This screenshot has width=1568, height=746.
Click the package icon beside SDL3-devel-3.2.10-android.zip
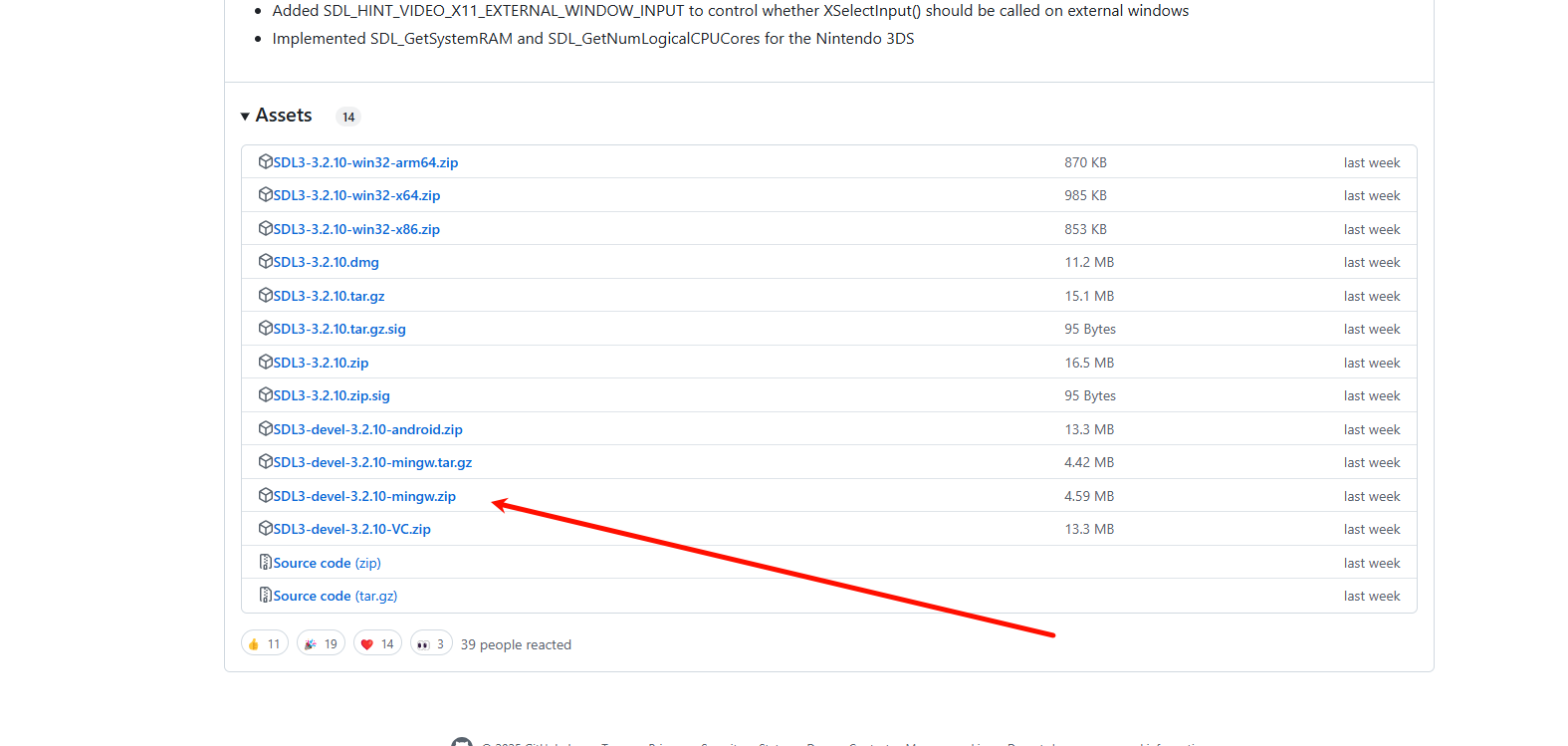click(266, 428)
